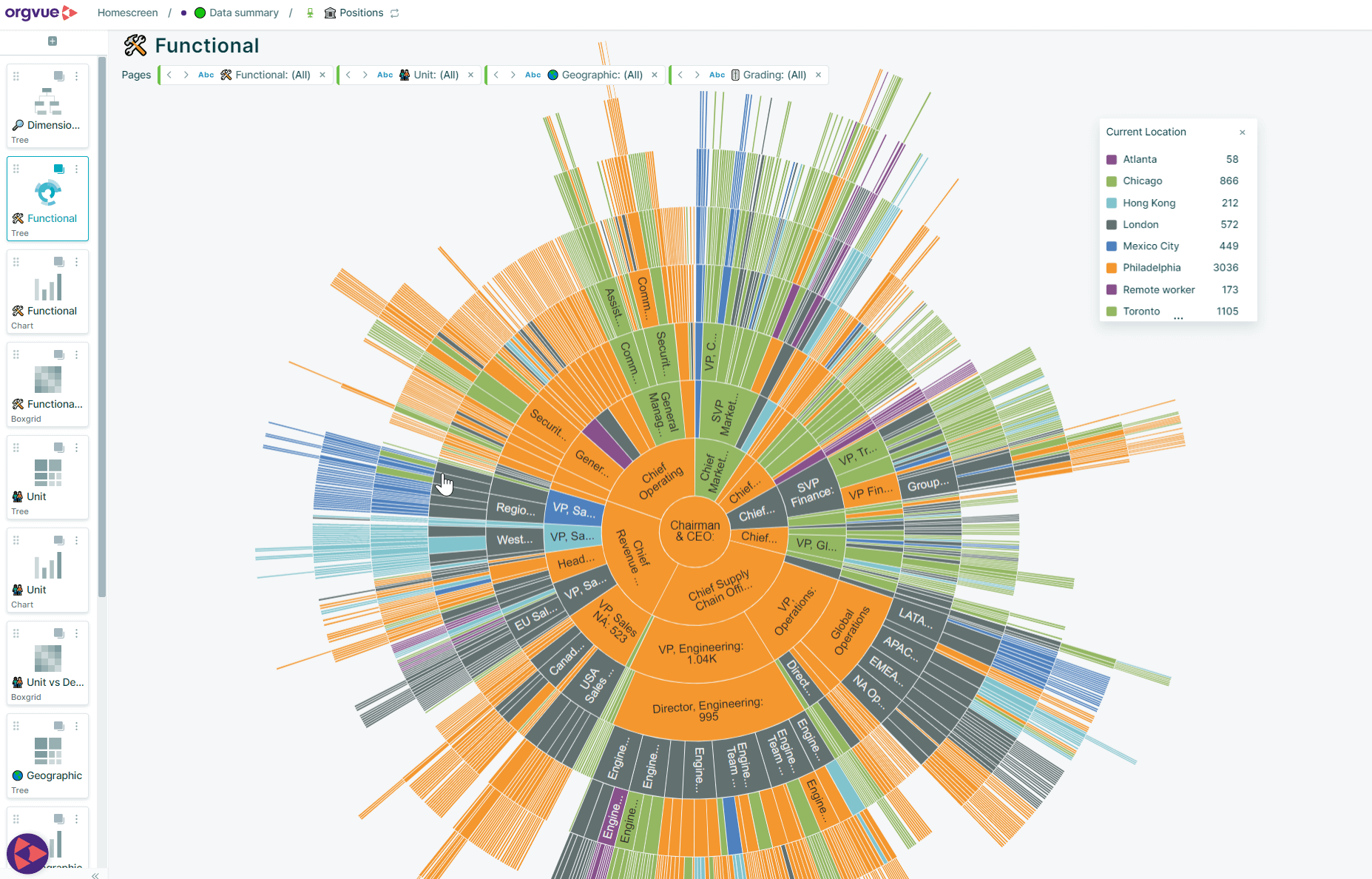Click the pin icon in the breadcrumb bar
Image resolution: width=1372 pixels, height=879 pixels.
pos(310,13)
